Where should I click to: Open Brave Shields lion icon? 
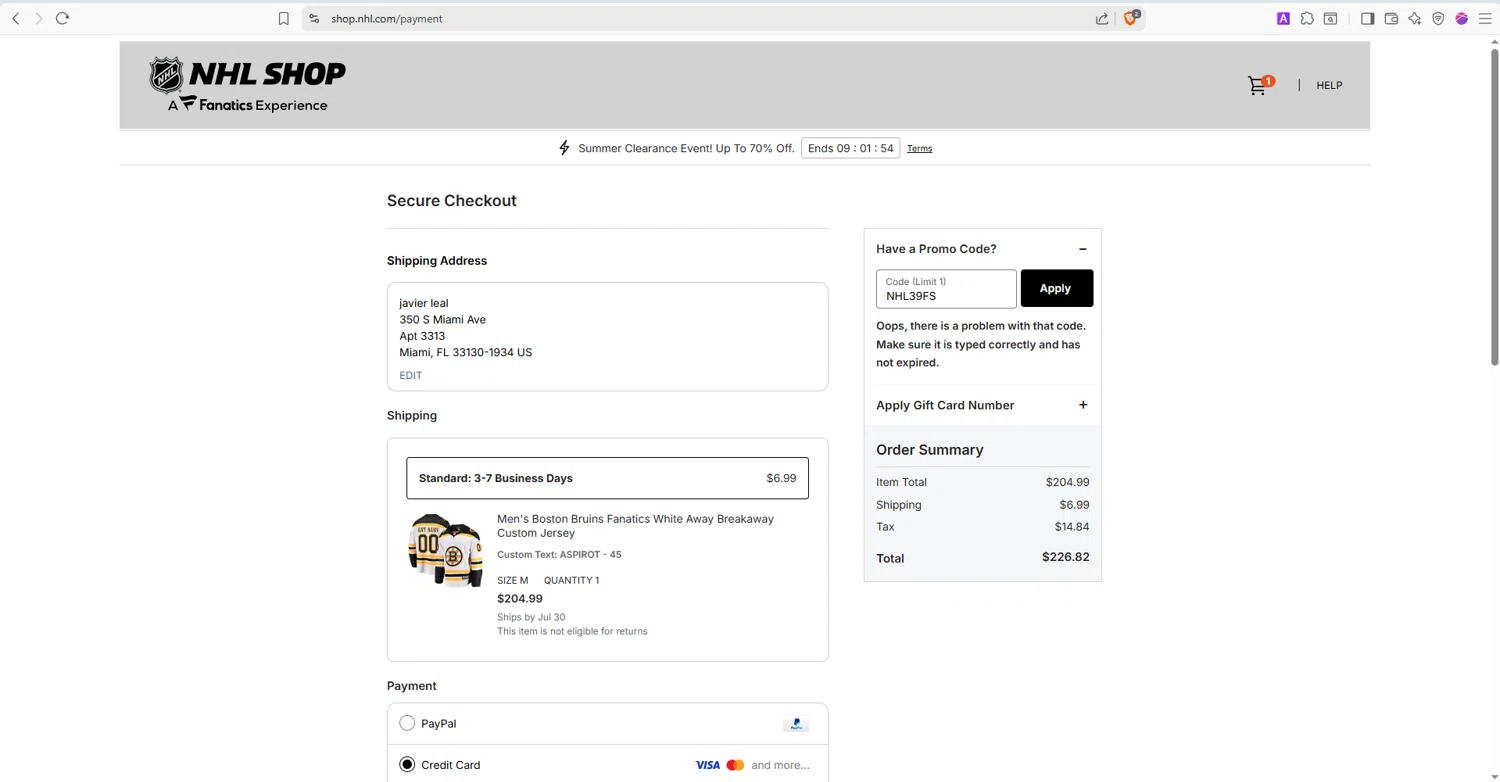1131,18
